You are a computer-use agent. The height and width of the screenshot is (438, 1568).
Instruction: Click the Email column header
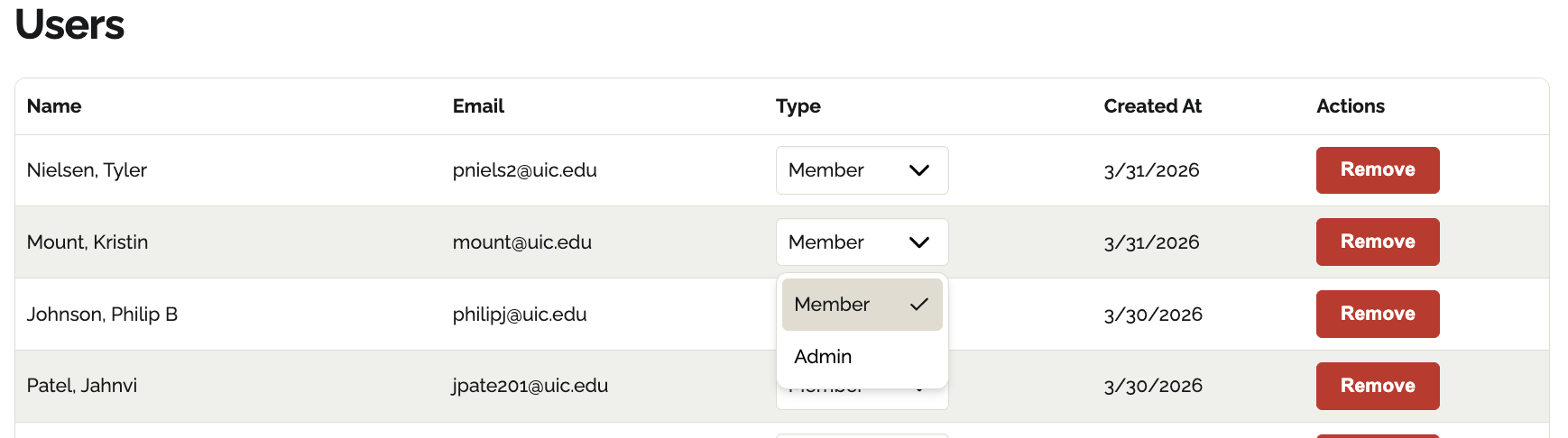(x=478, y=106)
